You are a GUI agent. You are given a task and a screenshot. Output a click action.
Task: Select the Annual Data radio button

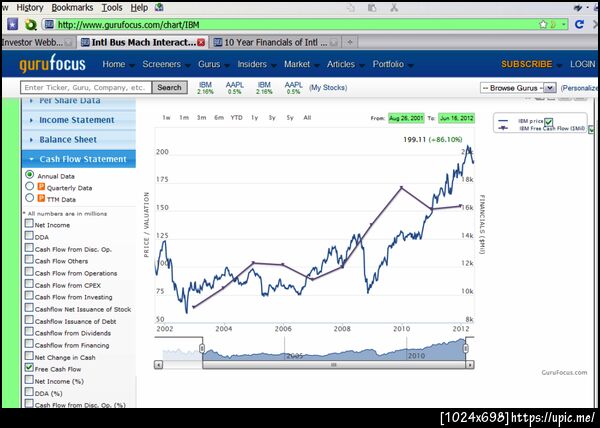tap(29, 174)
